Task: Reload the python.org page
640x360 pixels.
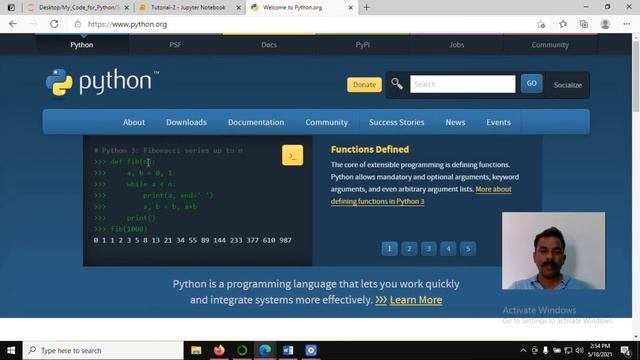Action: pyautogui.click(x=54, y=24)
